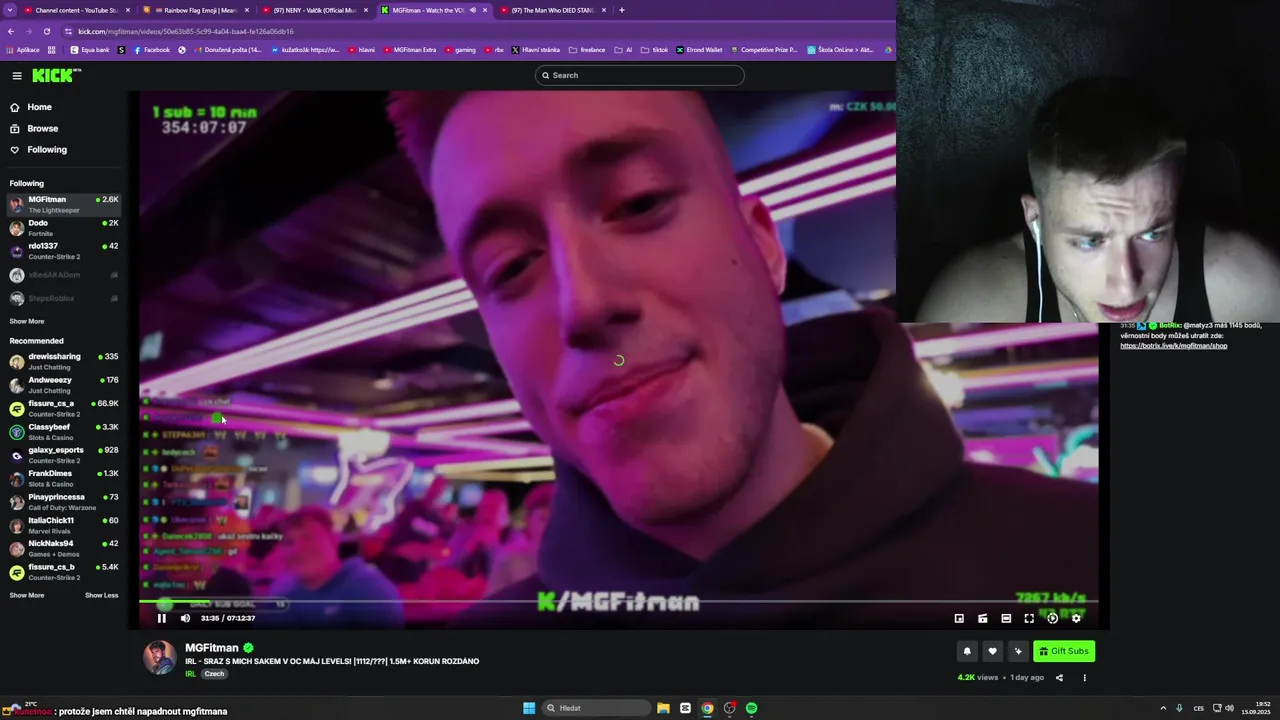Open MGFitman in the Following list

pos(64,204)
